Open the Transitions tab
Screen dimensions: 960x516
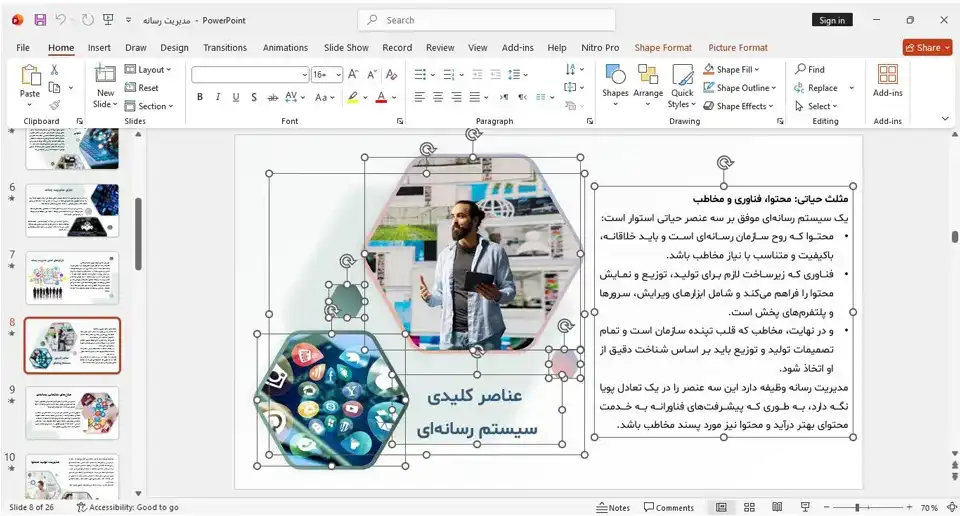point(225,48)
